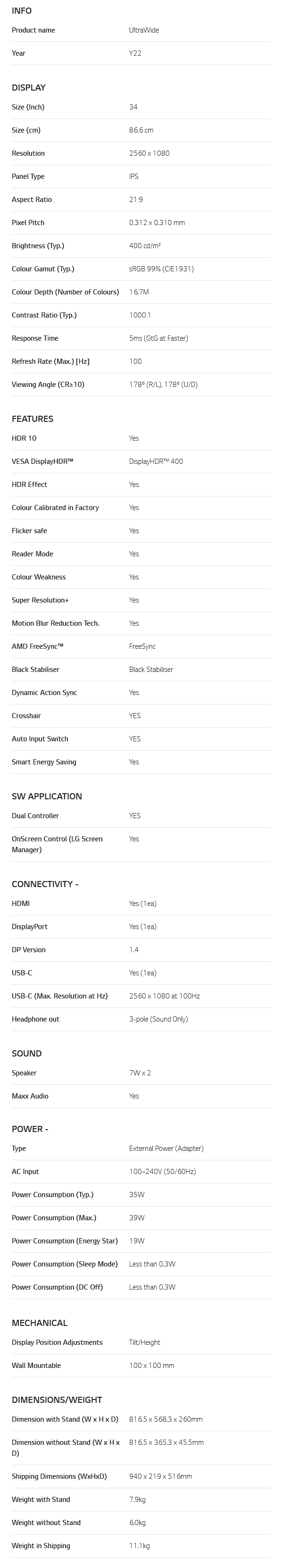The image size is (283, 1568).
Task: Click the MECHANICAL section heading
Action: point(40,1323)
